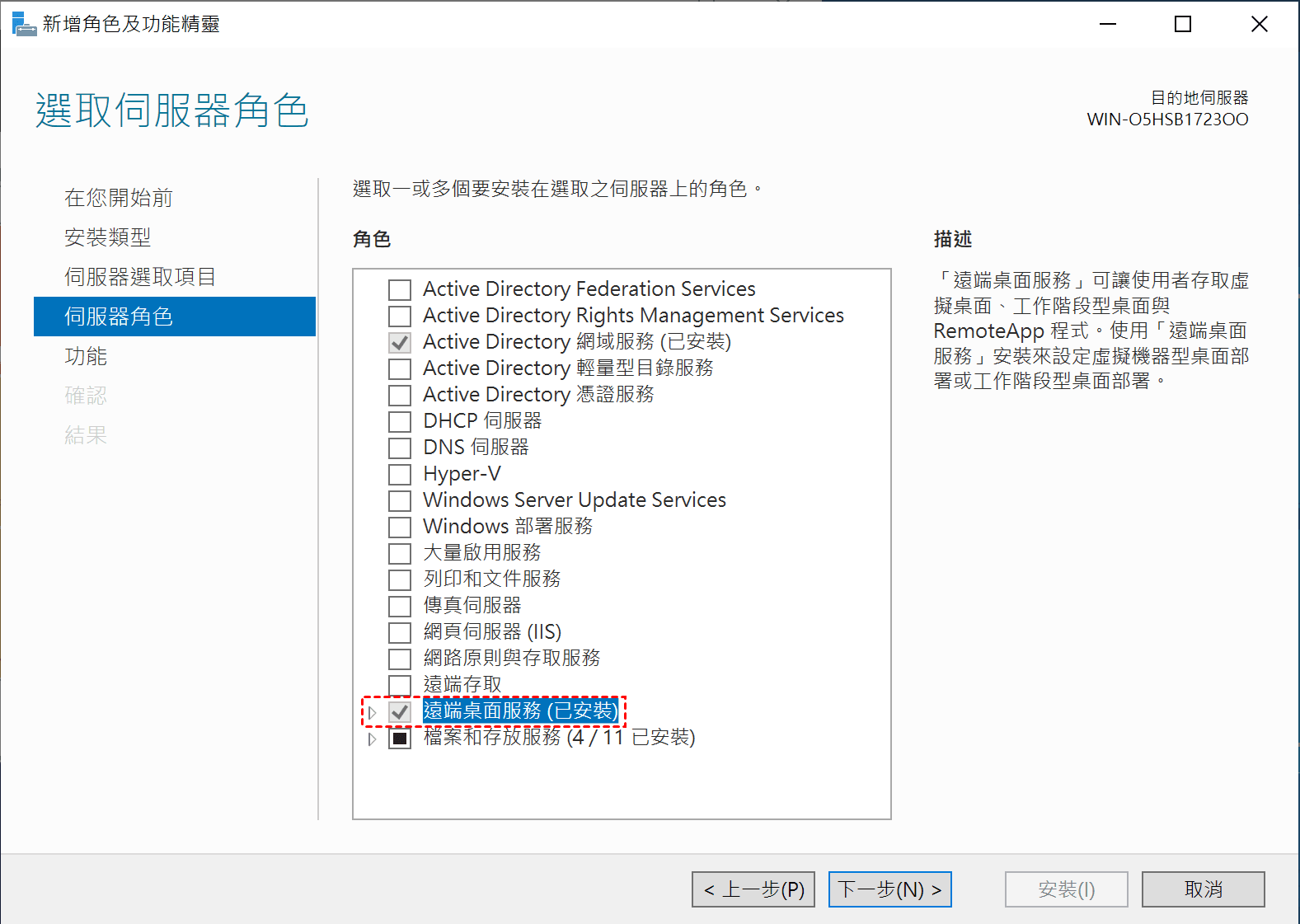Image resolution: width=1300 pixels, height=924 pixels.
Task: Select the 傳真伺服器 role label
Action: [x=472, y=606]
